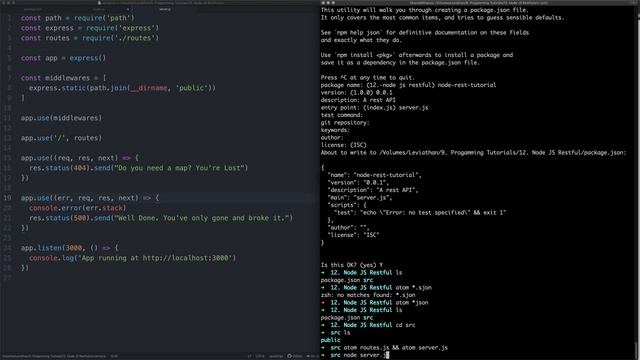The width and height of the screenshot is (640, 360).
Task: Click the "About to write to" line in terminal
Action: [x=473, y=153]
